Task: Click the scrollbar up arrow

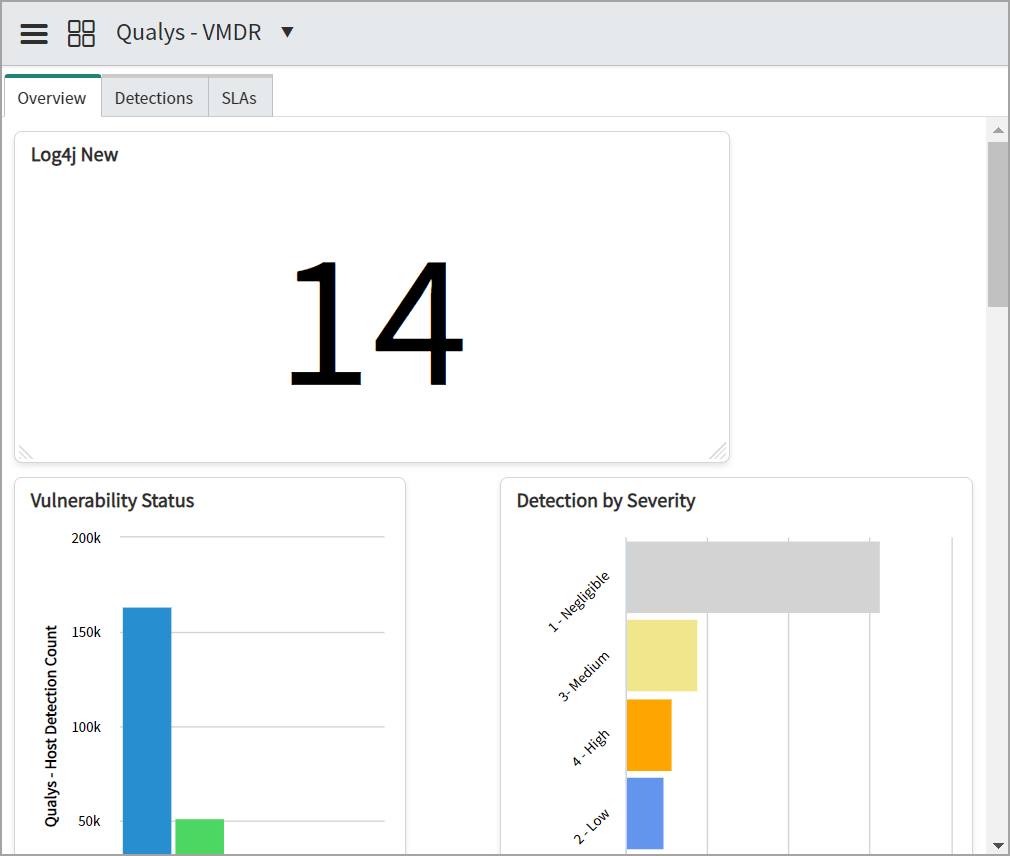Action: 998,130
